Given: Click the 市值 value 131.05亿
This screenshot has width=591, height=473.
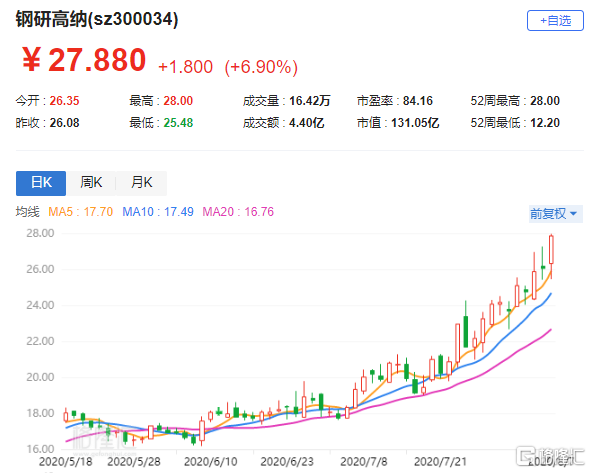Looking at the screenshot, I should pyautogui.click(x=415, y=123).
